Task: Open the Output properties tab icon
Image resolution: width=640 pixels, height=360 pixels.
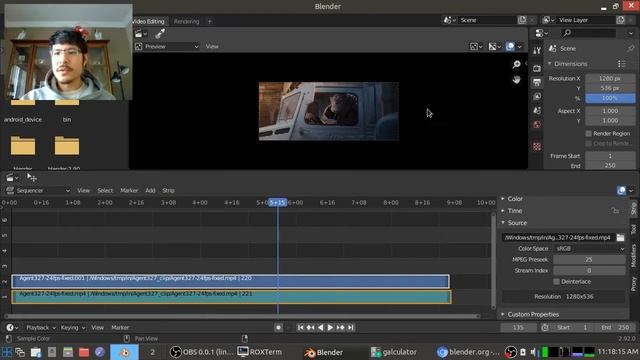Action: [537, 82]
